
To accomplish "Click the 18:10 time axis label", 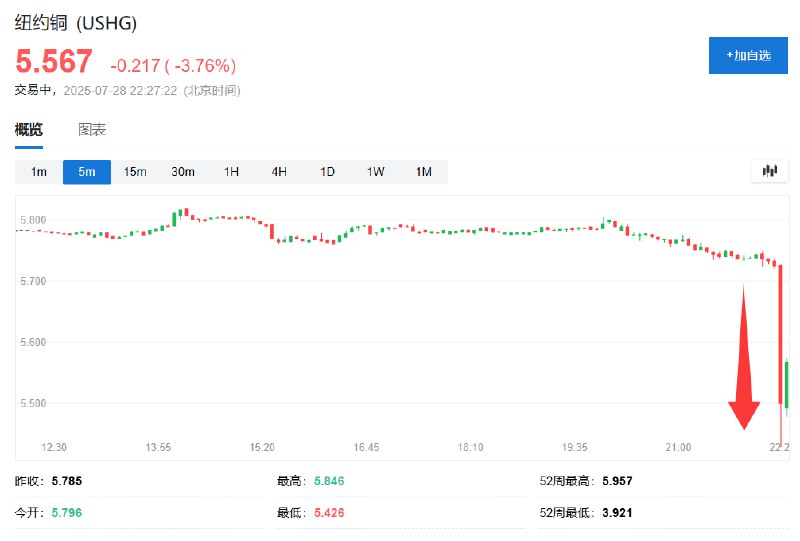I will click(470, 447).
